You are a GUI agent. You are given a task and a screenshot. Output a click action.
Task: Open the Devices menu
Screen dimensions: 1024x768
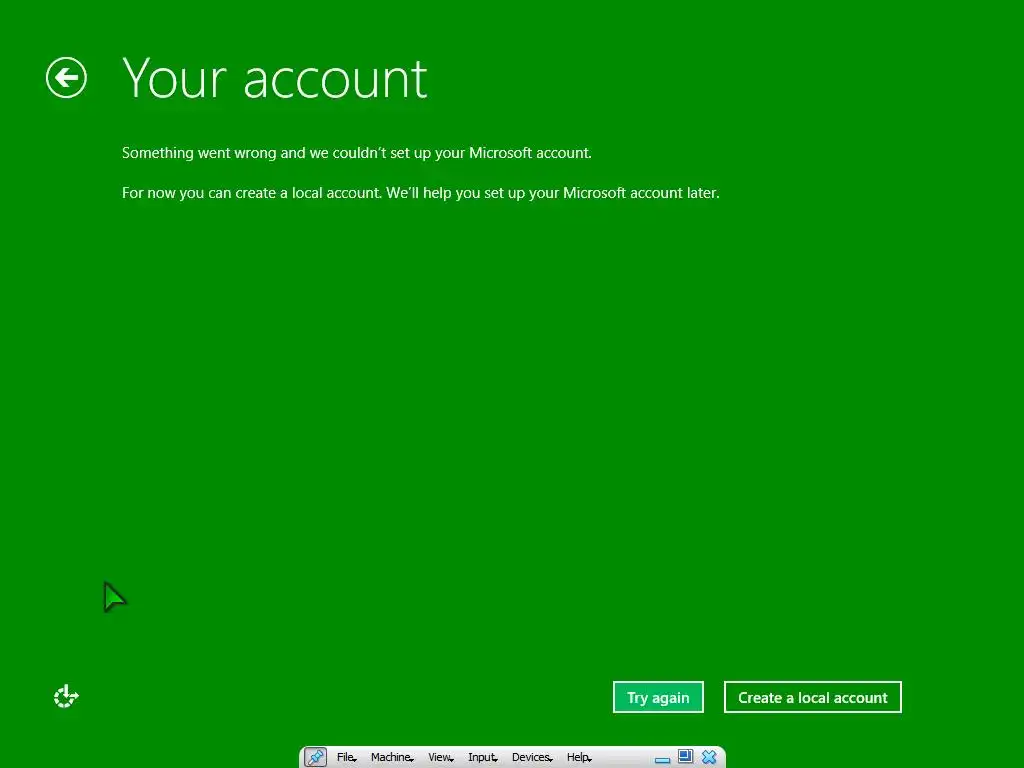[532, 757]
